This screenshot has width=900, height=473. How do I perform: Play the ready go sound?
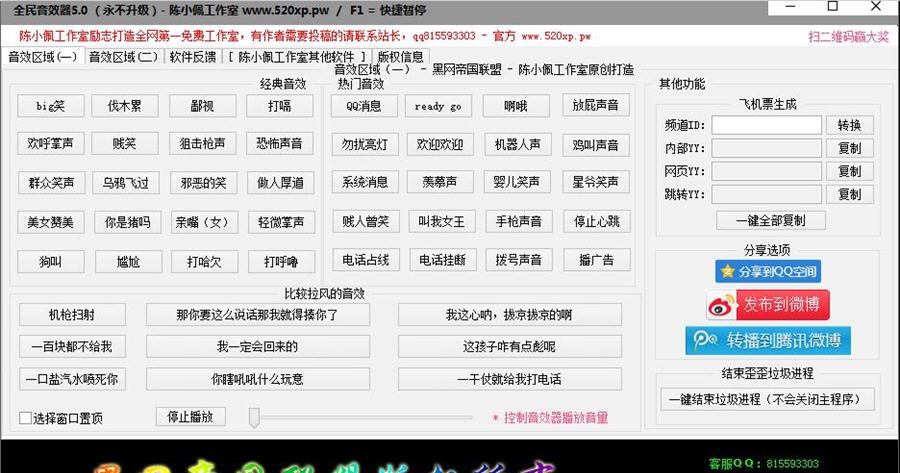click(439, 106)
